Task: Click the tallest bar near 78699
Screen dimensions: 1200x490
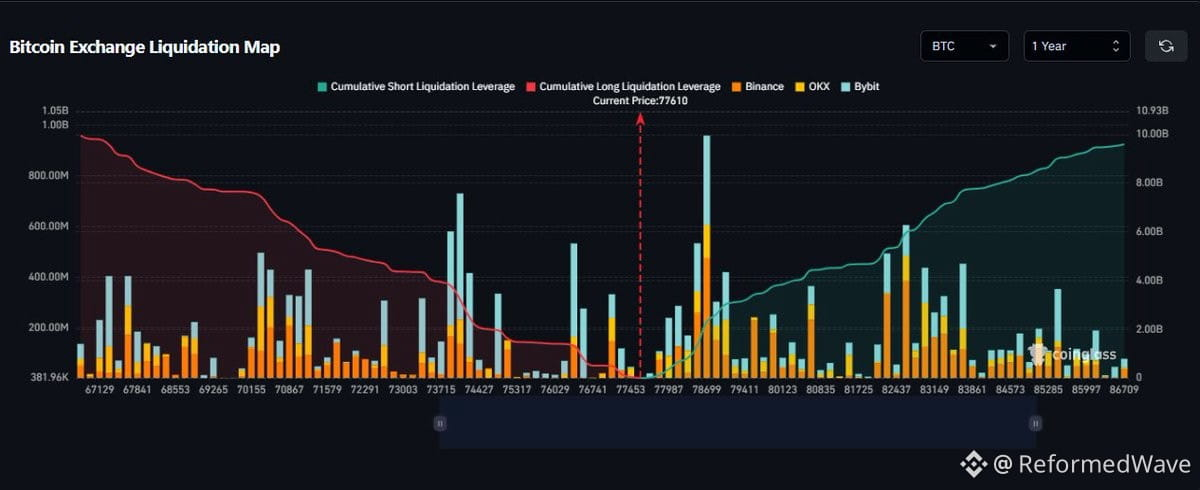Action: pyautogui.click(x=706, y=257)
